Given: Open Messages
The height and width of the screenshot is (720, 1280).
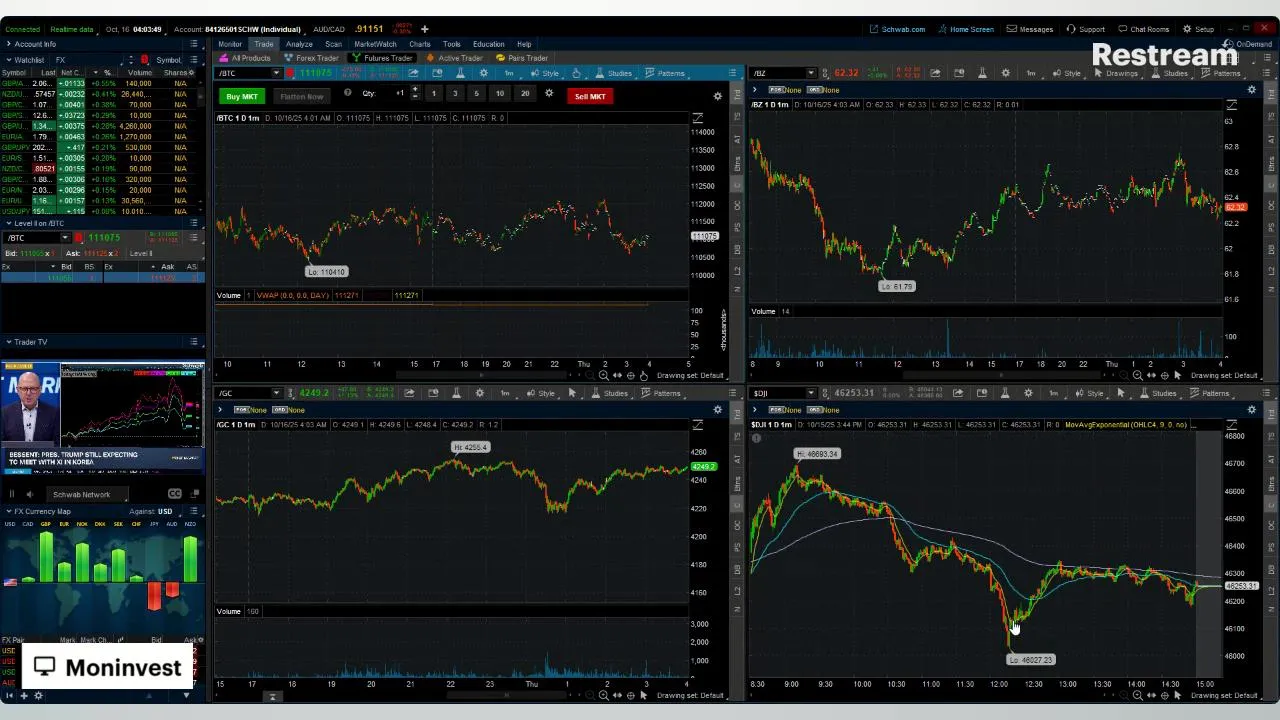Looking at the screenshot, I should [1030, 29].
